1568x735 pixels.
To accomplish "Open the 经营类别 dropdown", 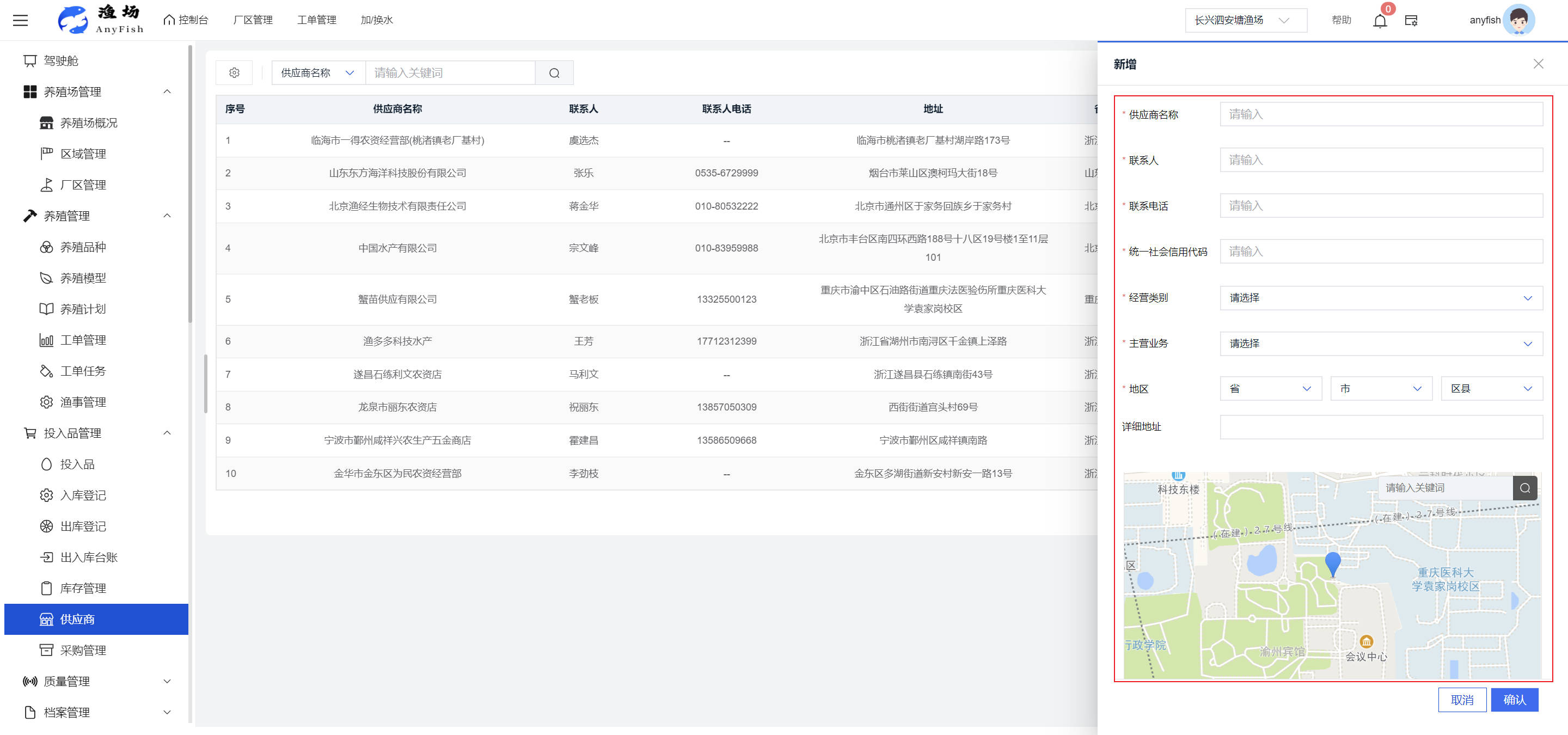I will point(1381,298).
